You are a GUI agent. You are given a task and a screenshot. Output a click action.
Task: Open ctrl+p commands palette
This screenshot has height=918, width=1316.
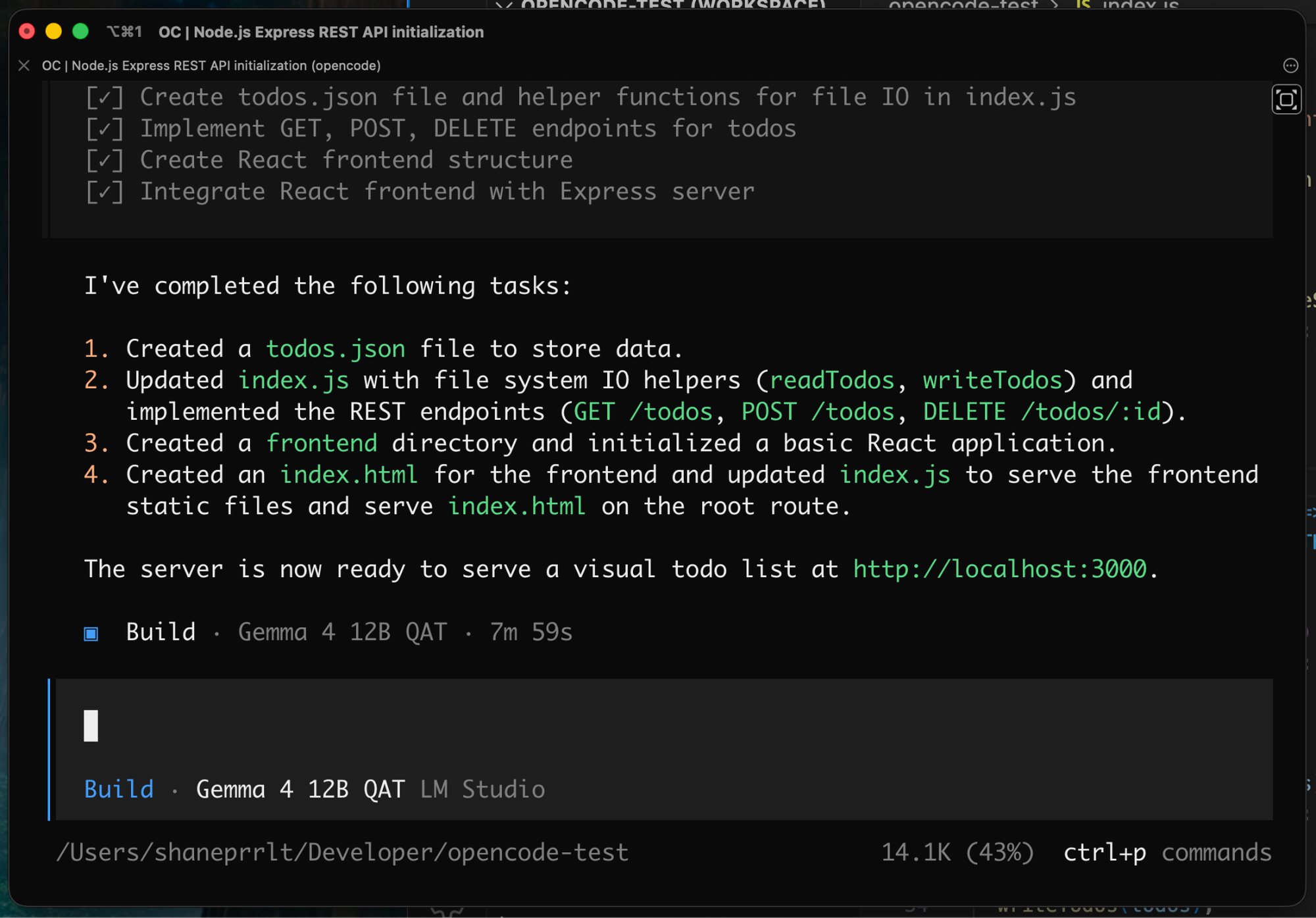pos(1167,853)
